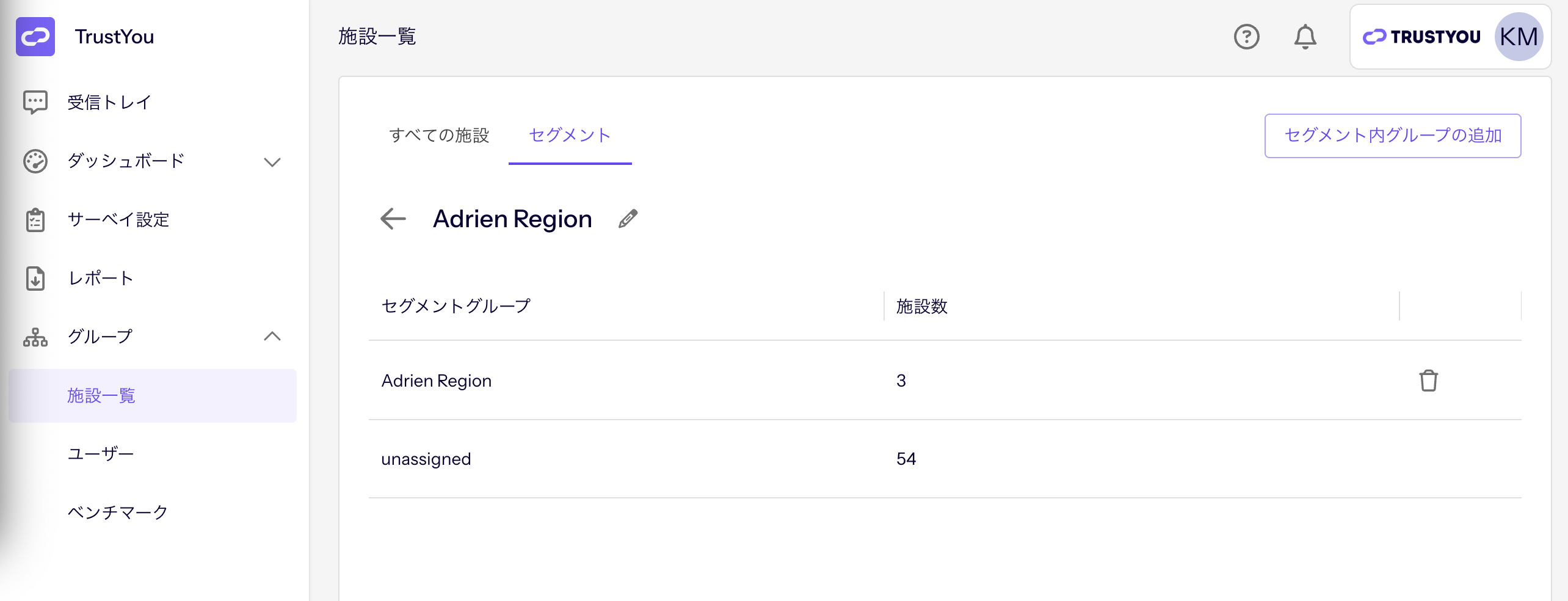Screen dimensions: 1568x601
Task: Delete the Adrien Region group with trash icon
Action: (1428, 381)
